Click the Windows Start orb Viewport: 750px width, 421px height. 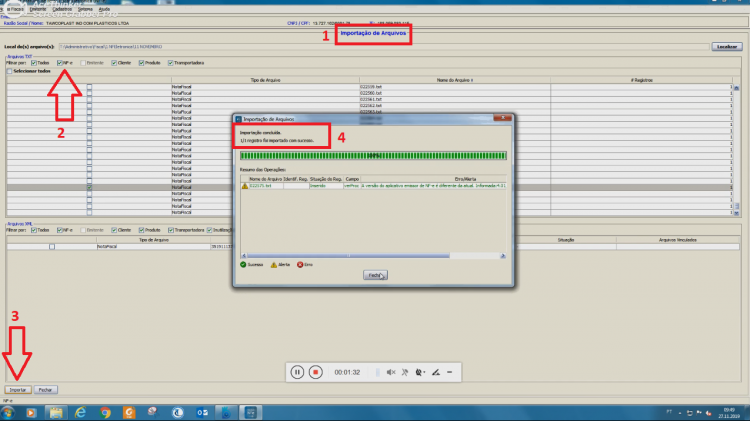tap(7, 412)
